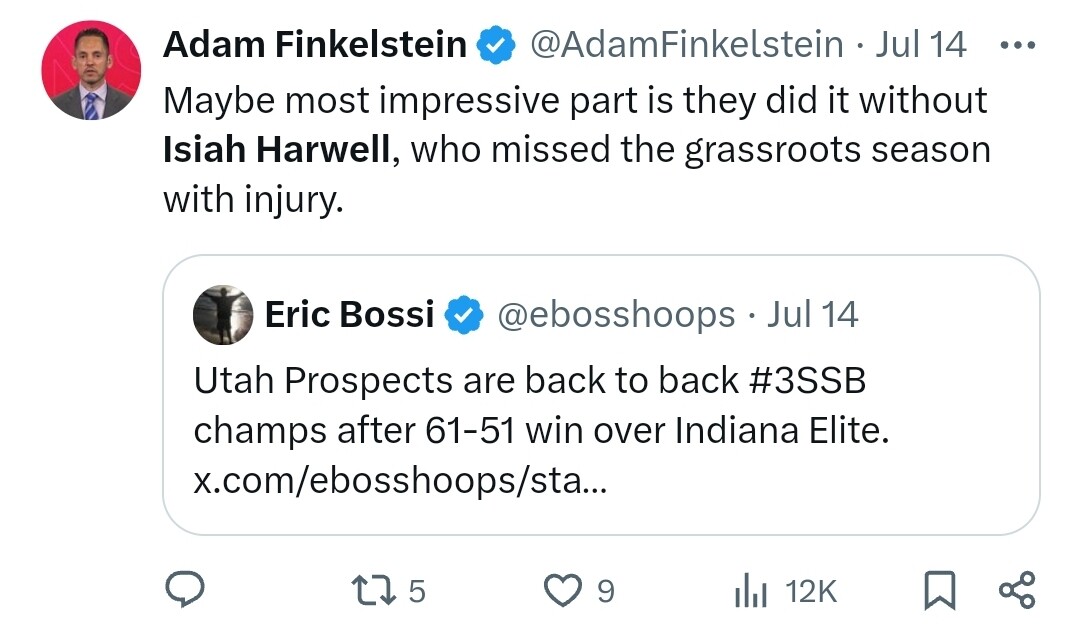
Task: Share the tweet using the share icon
Action: click(1017, 590)
